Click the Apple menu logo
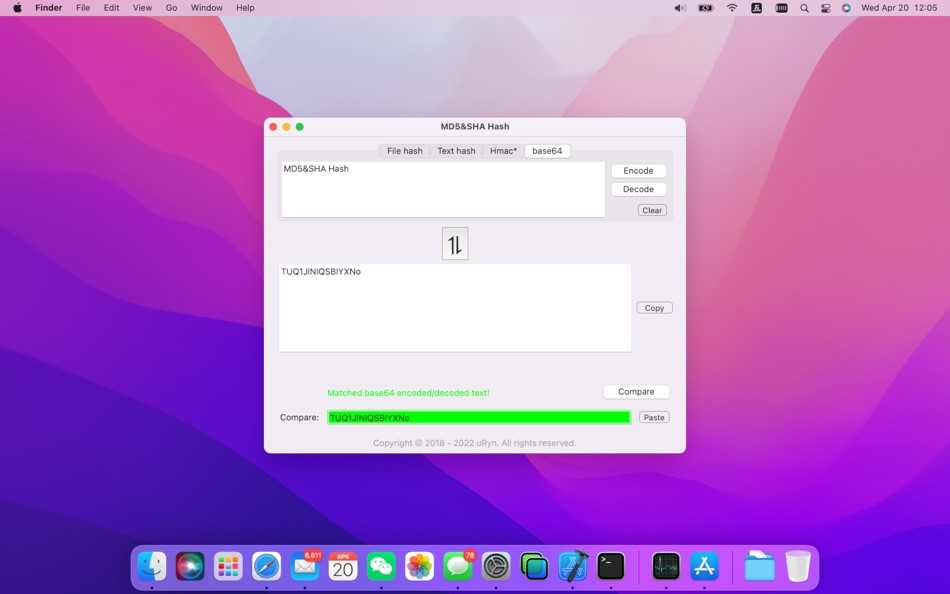The width and height of the screenshot is (950, 594). [18, 8]
